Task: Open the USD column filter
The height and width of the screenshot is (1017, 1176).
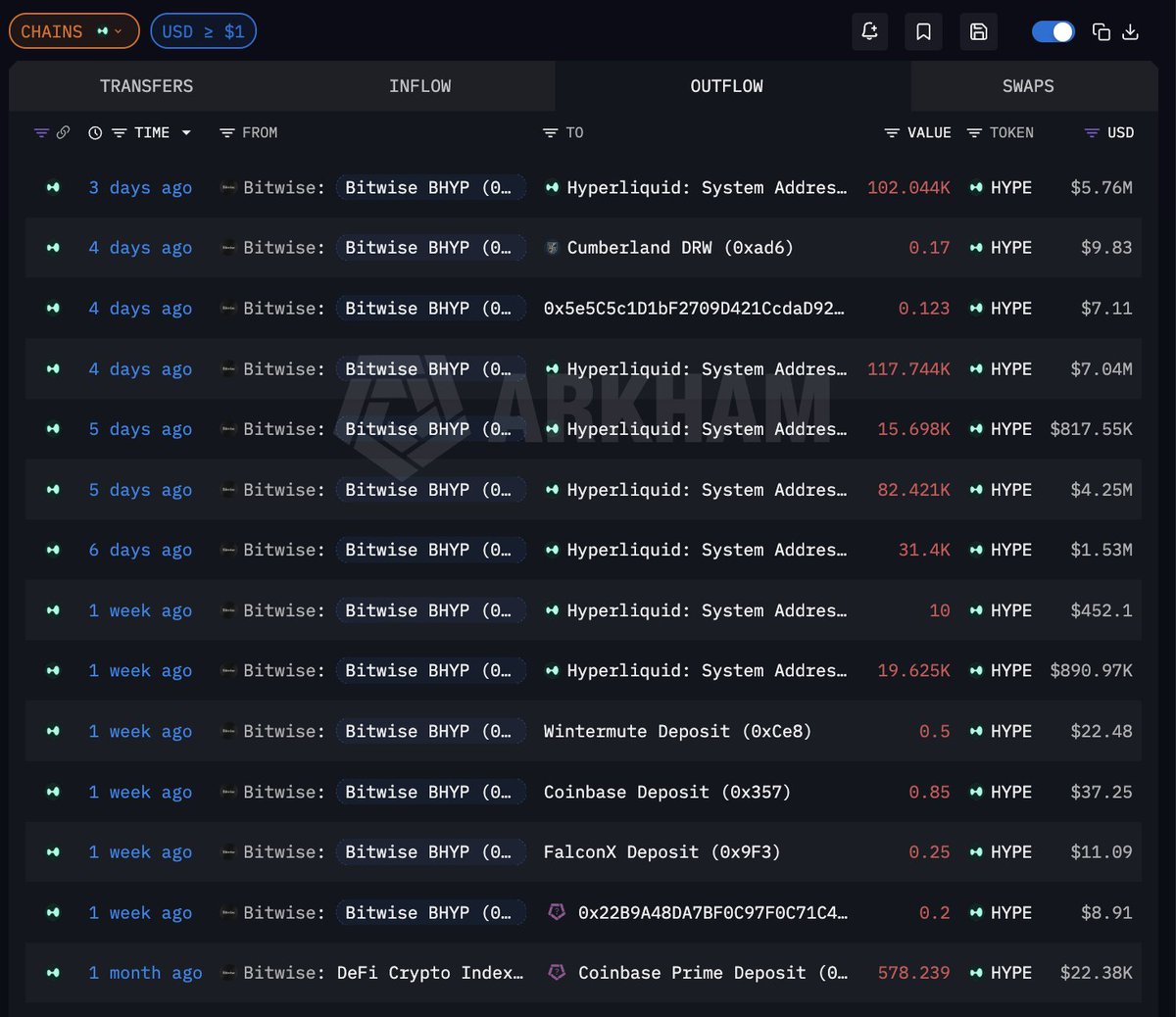Action: click(x=1092, y=133)
